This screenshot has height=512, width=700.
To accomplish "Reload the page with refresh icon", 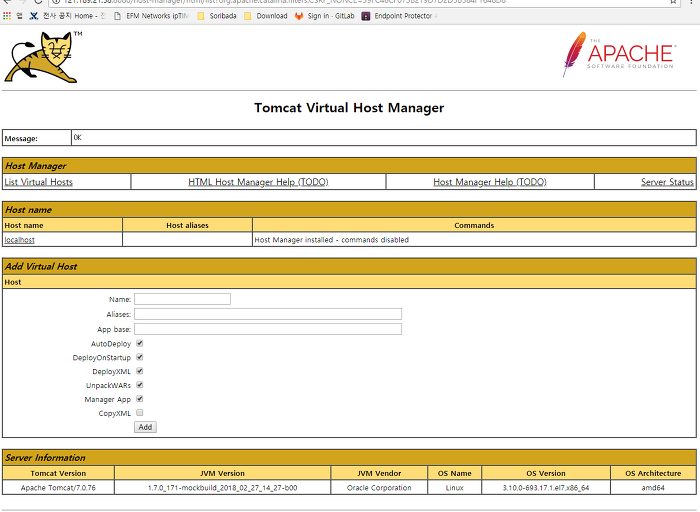I will [38, 2].
